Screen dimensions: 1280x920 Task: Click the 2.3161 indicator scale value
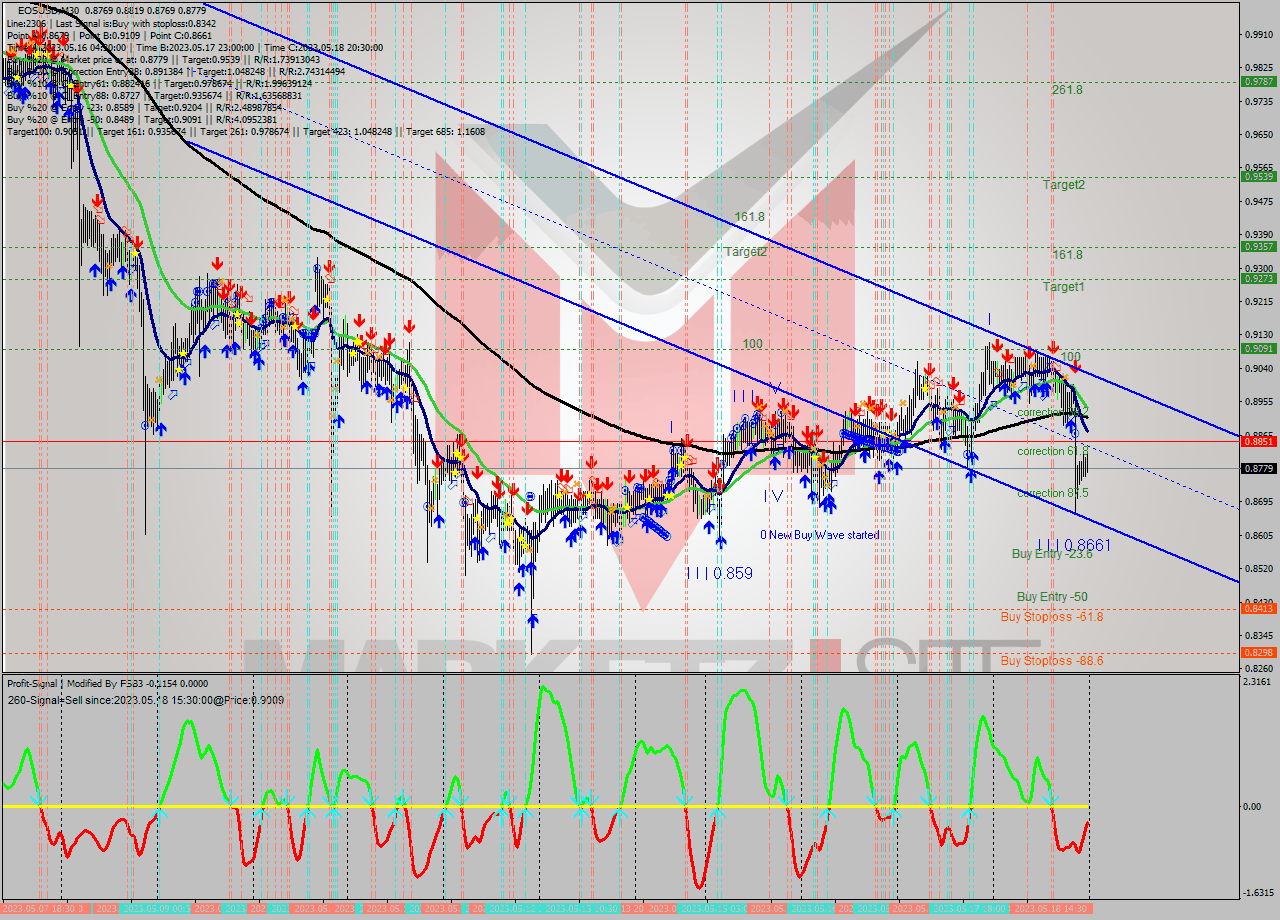[x=1257, y=682]
